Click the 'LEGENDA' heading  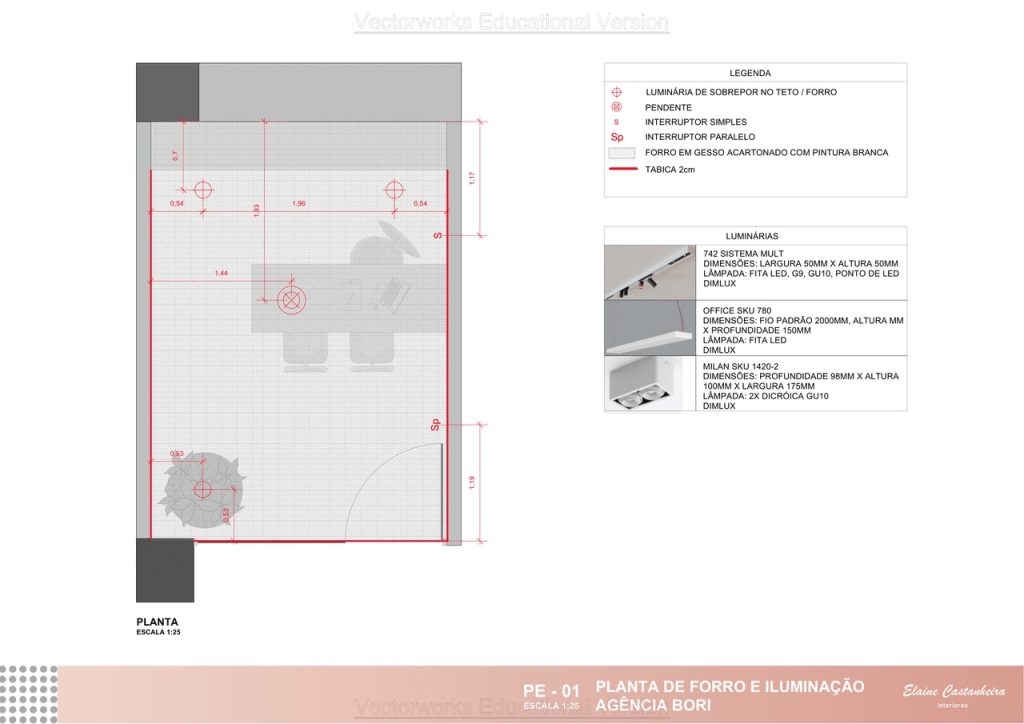pos(750,73)
